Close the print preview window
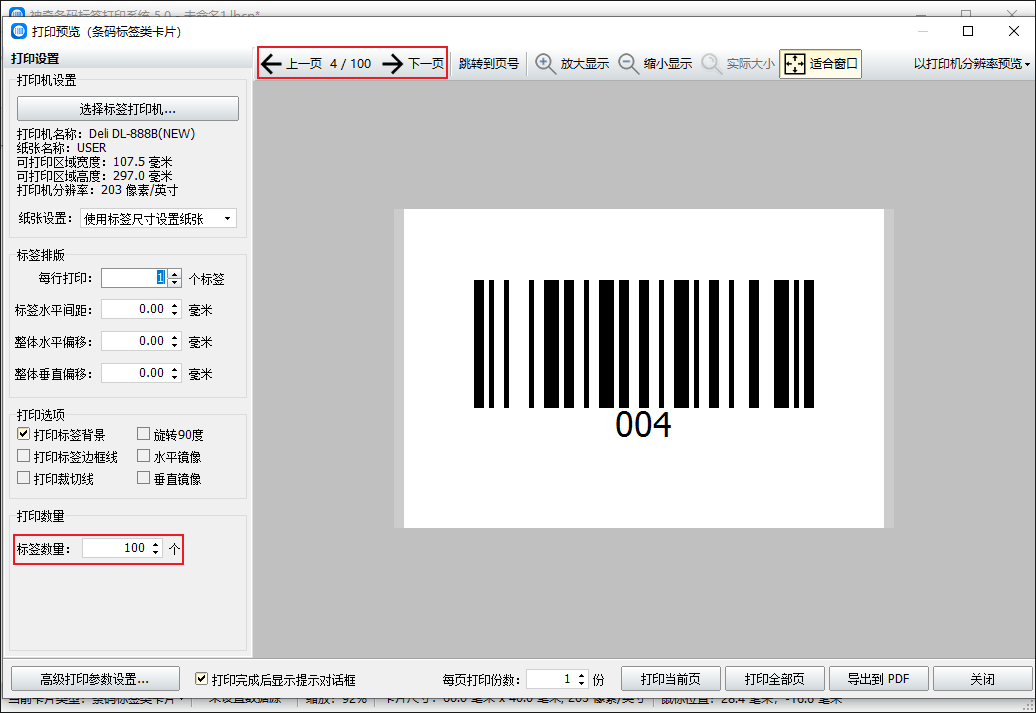Image resolution: width=1036 pixels, height=713 pixels. tap(1014, 31)
